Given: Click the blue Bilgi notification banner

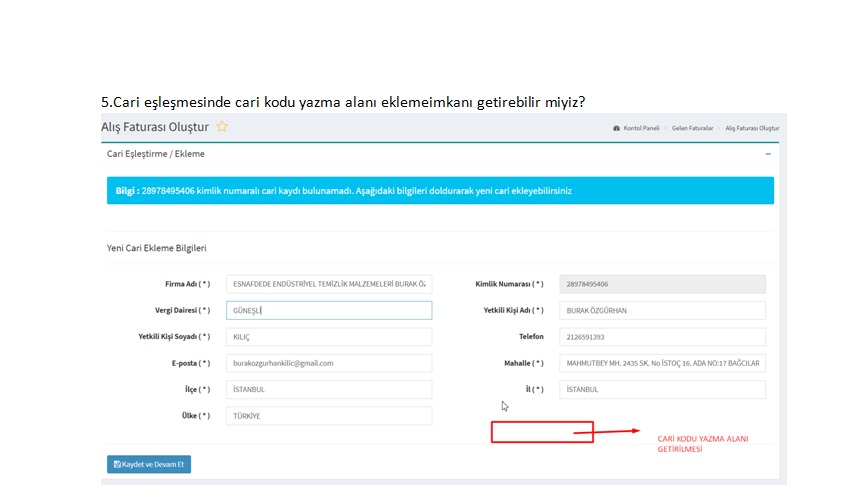Looking at the screenshot, I should click(x=440, y=190).
